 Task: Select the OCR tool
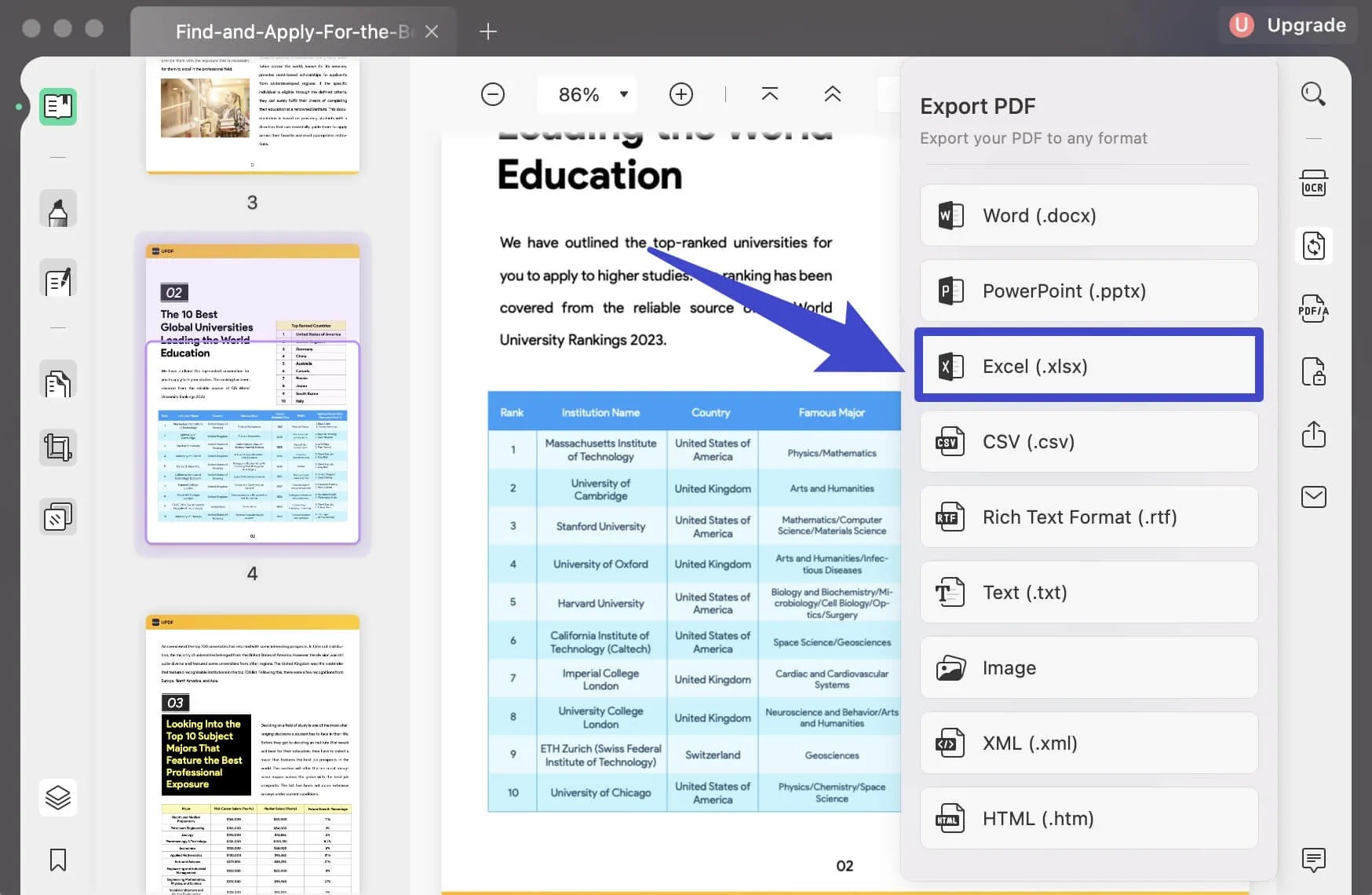(1314, 183)
